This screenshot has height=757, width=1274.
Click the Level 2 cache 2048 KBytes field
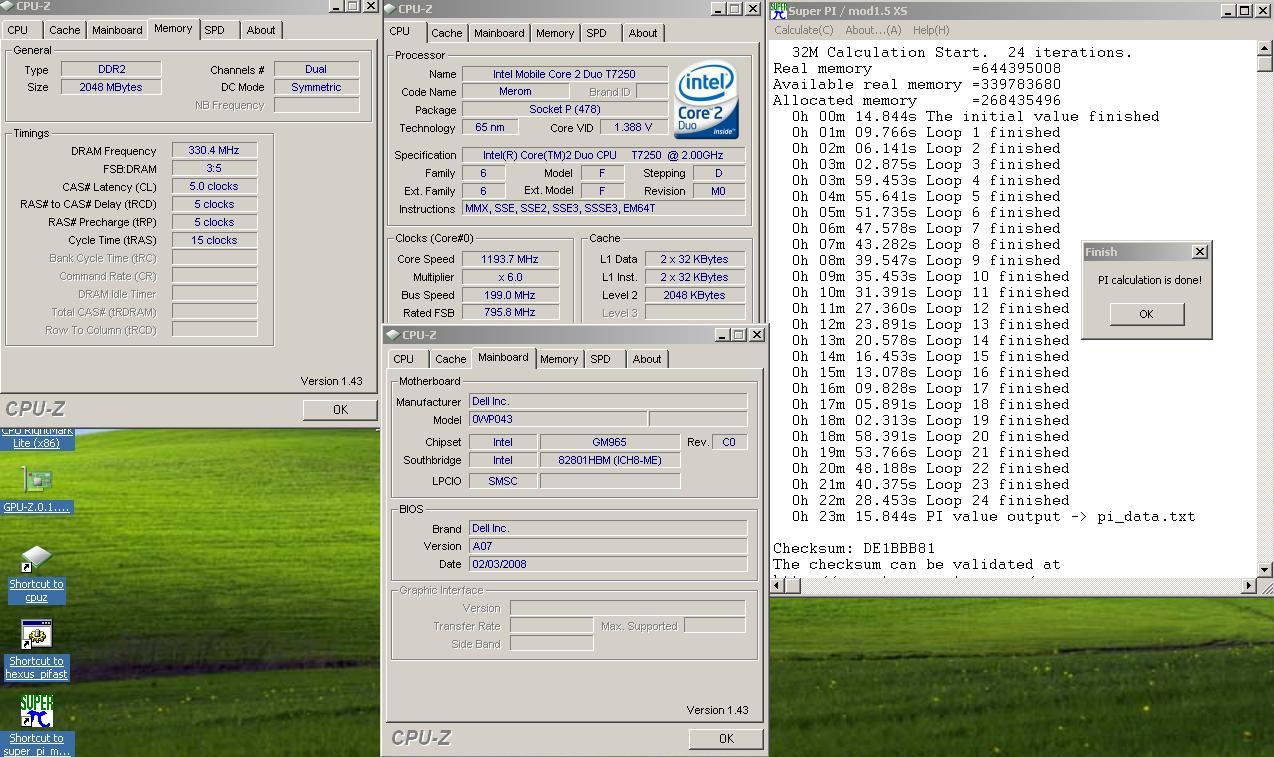[x=694, y=295]
